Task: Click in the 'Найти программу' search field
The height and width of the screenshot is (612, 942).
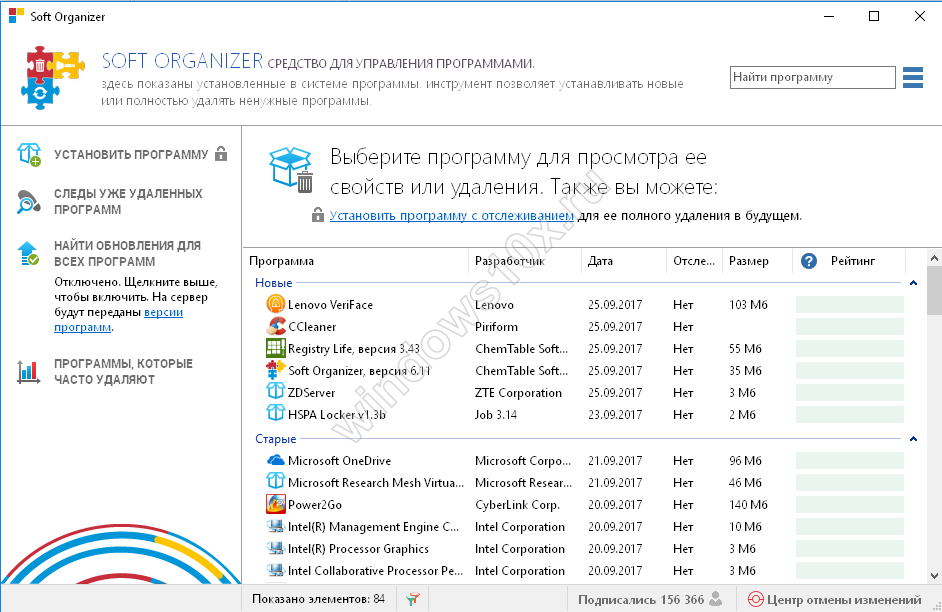Action: (x=811, y=77)
